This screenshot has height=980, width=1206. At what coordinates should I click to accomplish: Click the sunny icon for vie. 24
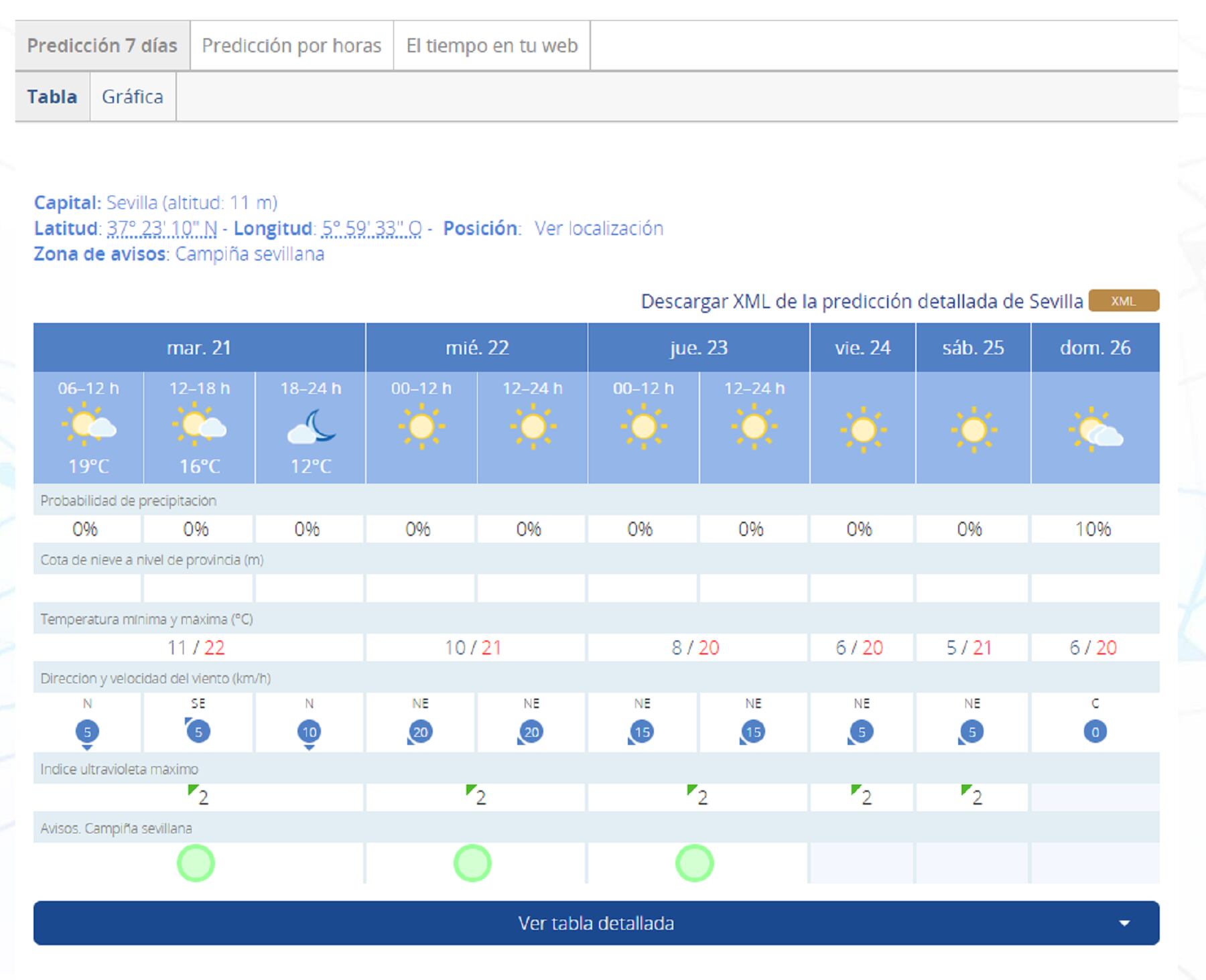[x=863, y=430]
